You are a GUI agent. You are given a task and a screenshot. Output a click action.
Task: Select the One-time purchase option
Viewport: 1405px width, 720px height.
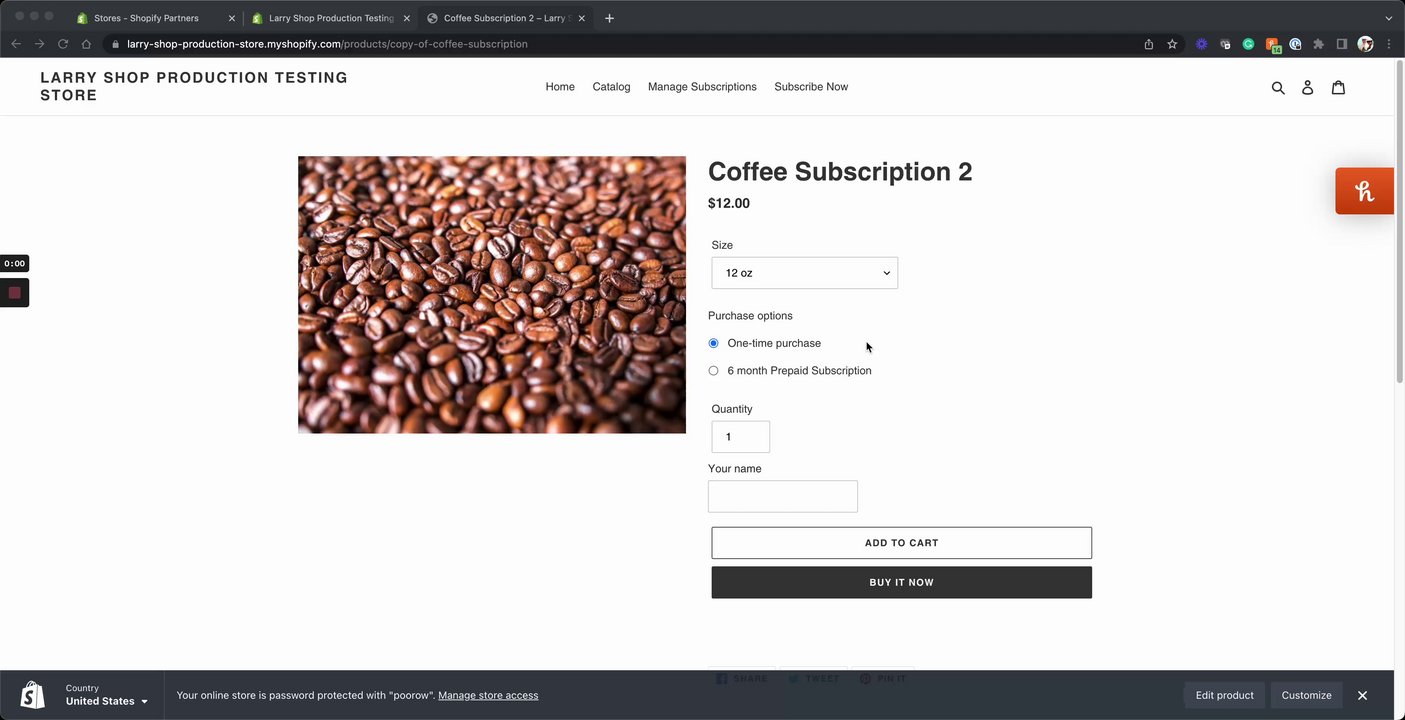point(713,343)
